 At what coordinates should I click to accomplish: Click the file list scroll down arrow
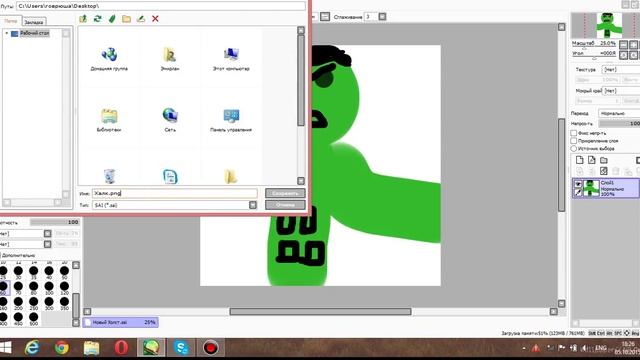pyautogui.click(x=301, y=180)
